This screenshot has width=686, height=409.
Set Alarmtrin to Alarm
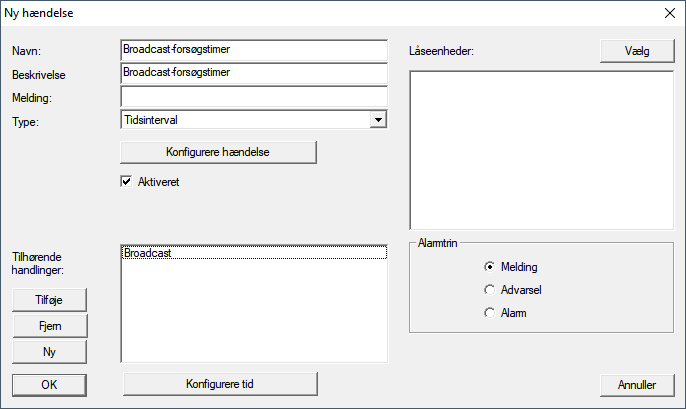click(x=489, y=313)
